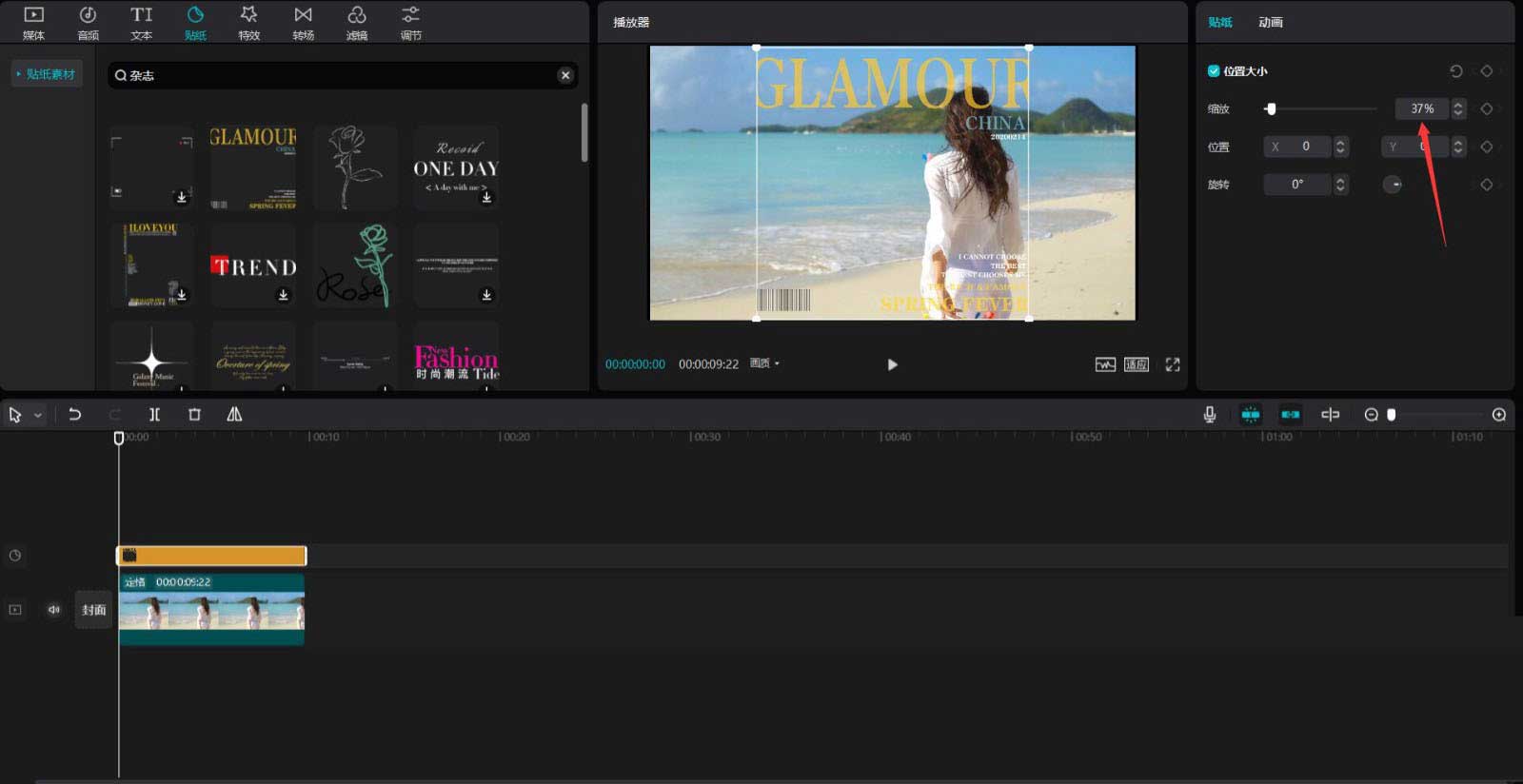Enter fullscreen preview
1523x784 pixels.
(x=1173, y=364)
